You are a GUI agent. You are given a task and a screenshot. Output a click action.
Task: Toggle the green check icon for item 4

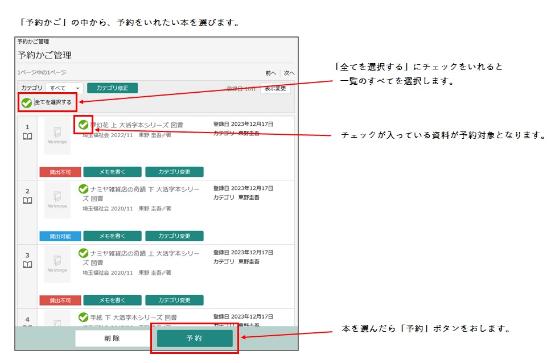click(83, 317)
